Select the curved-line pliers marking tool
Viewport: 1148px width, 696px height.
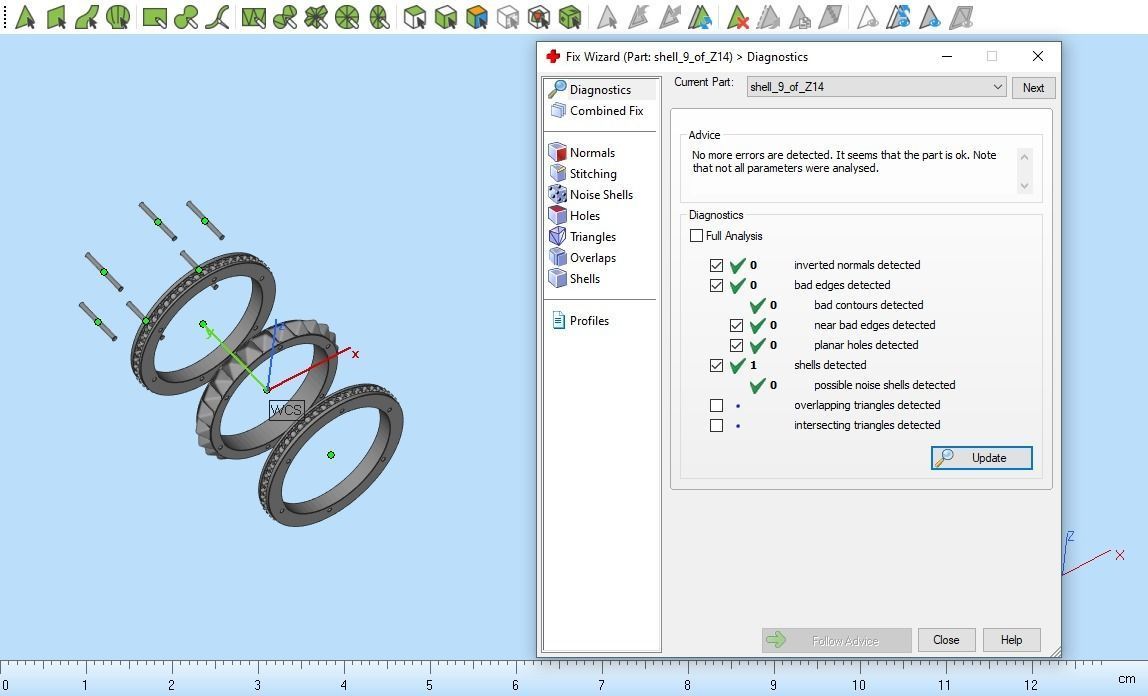point(217,17)
